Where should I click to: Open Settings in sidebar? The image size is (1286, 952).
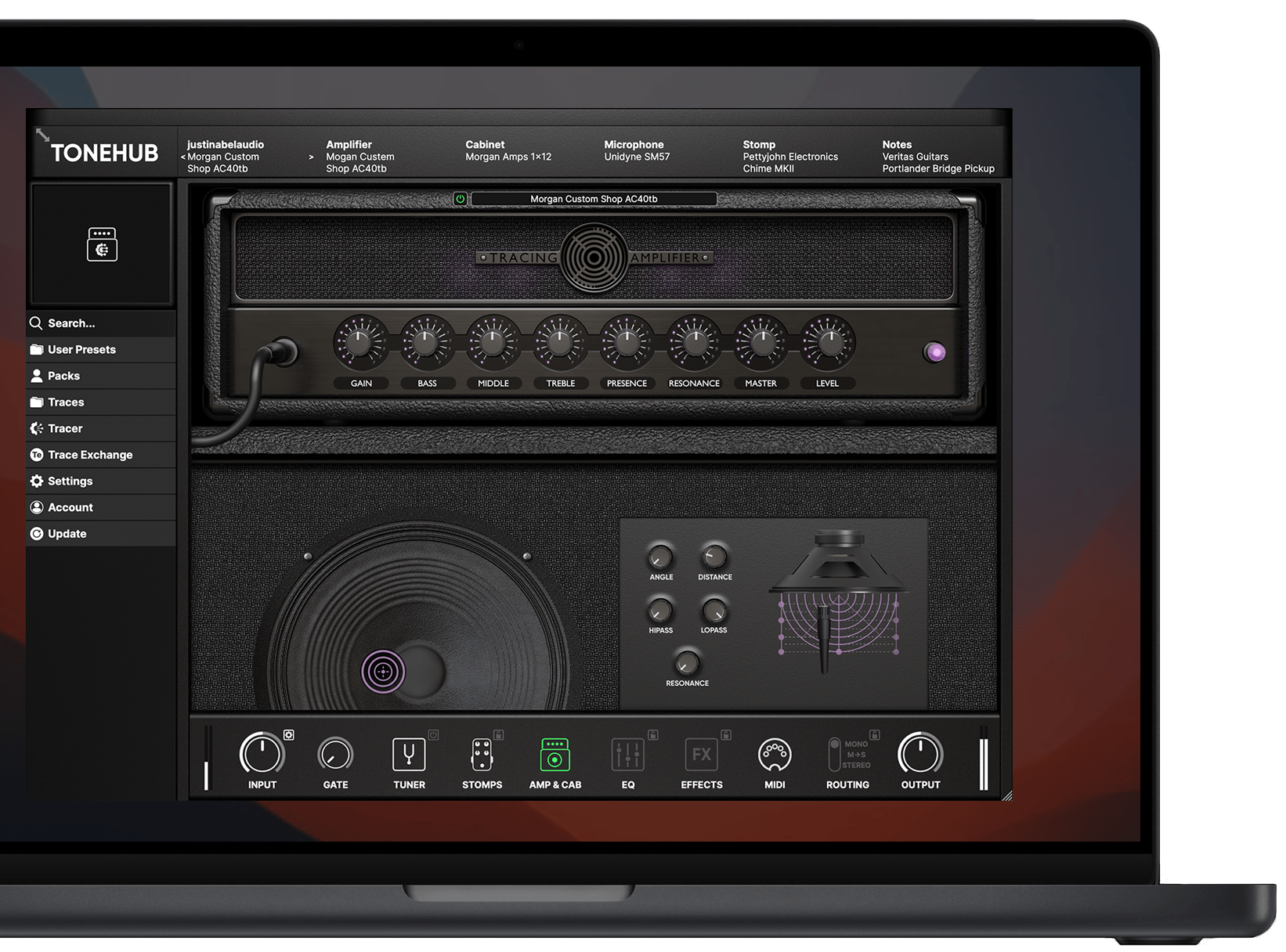(x=101, y=481)
